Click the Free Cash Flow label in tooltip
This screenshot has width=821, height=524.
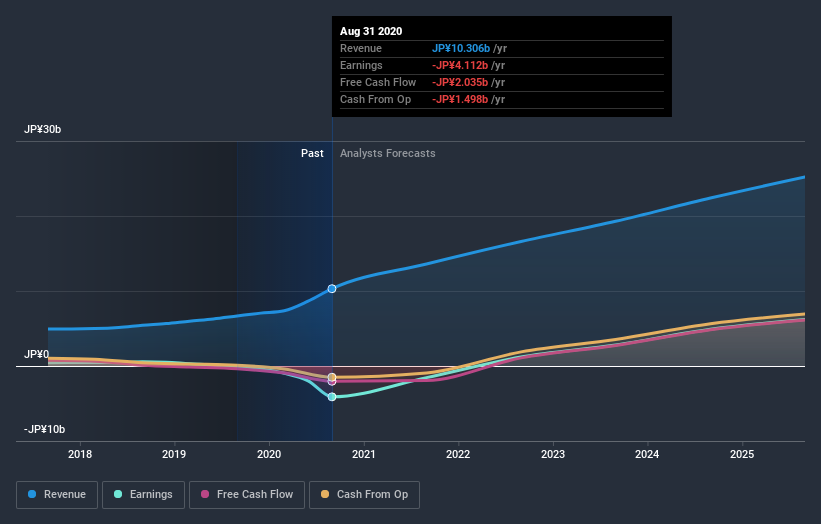tap(378, 82)
